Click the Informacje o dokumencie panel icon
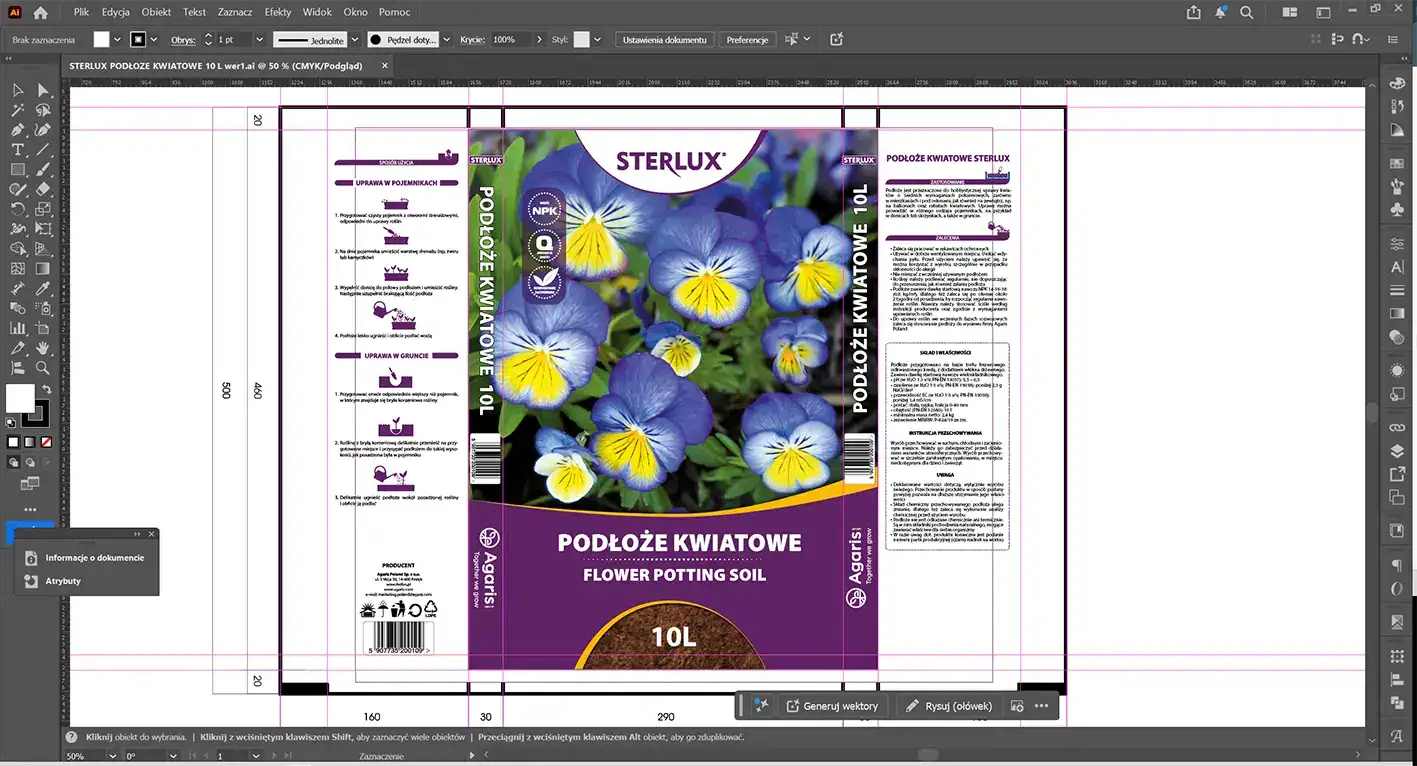The height and width of the screenshot is (766, 1417). tap(30, 558)
